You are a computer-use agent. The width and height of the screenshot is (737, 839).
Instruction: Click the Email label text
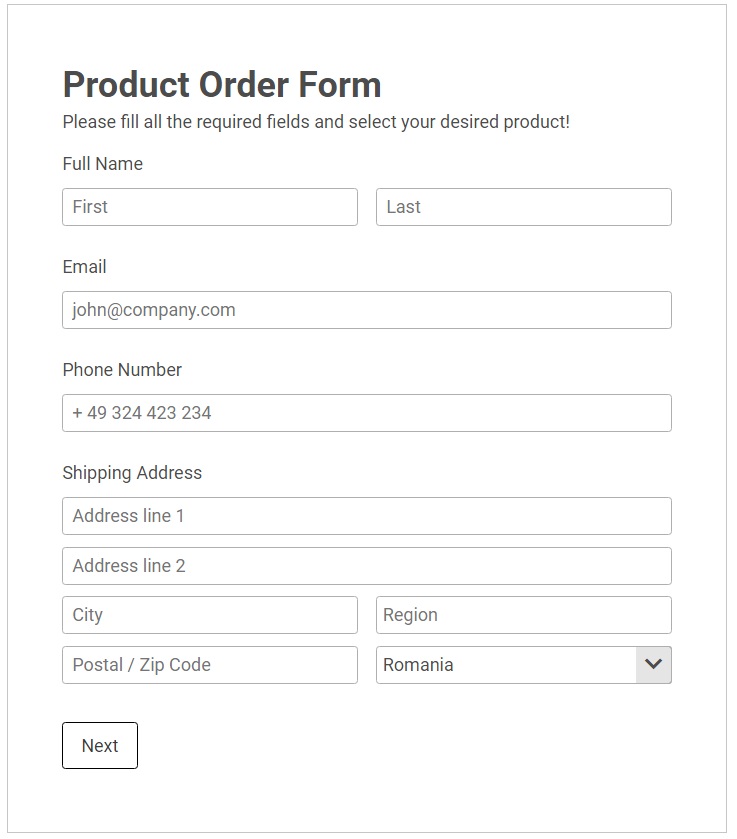point(84,267)
